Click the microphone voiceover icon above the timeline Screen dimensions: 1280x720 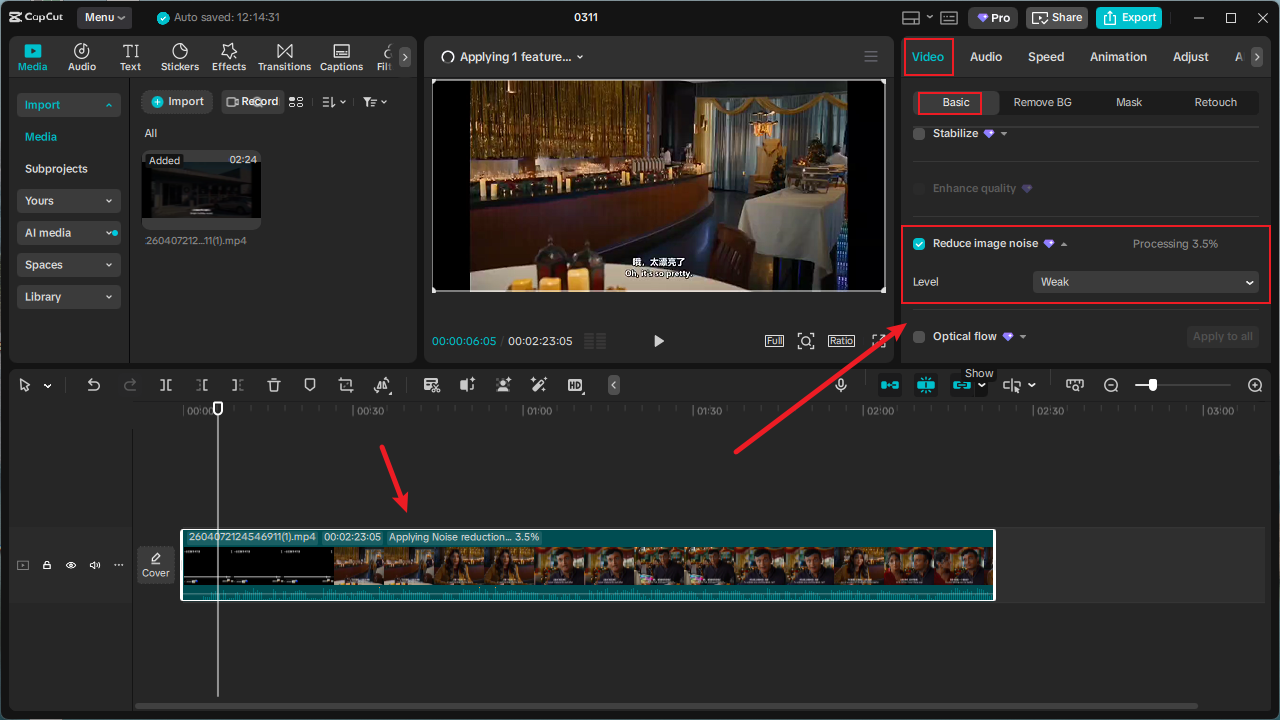[x=841, y=385]
